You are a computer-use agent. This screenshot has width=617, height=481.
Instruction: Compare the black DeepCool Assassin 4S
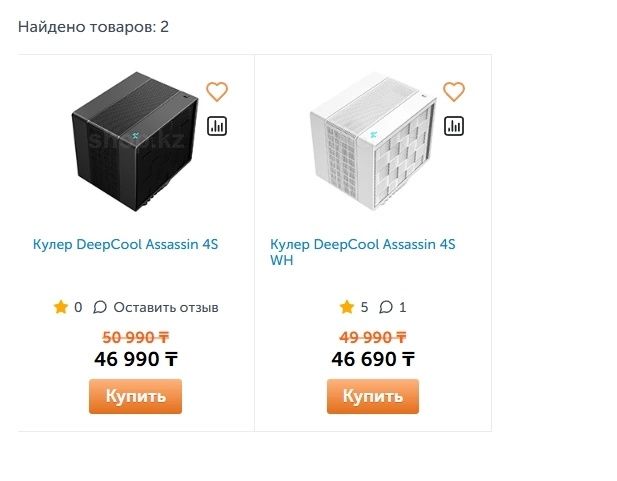tap(217, 126)
